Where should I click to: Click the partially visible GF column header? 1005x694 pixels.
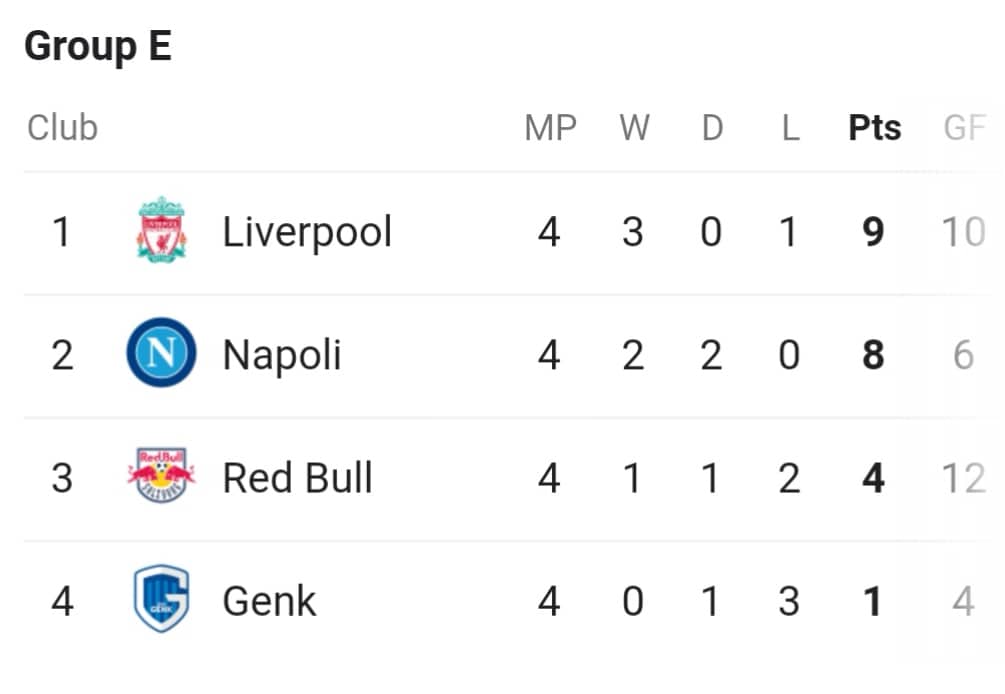click(x=965, y=128)
